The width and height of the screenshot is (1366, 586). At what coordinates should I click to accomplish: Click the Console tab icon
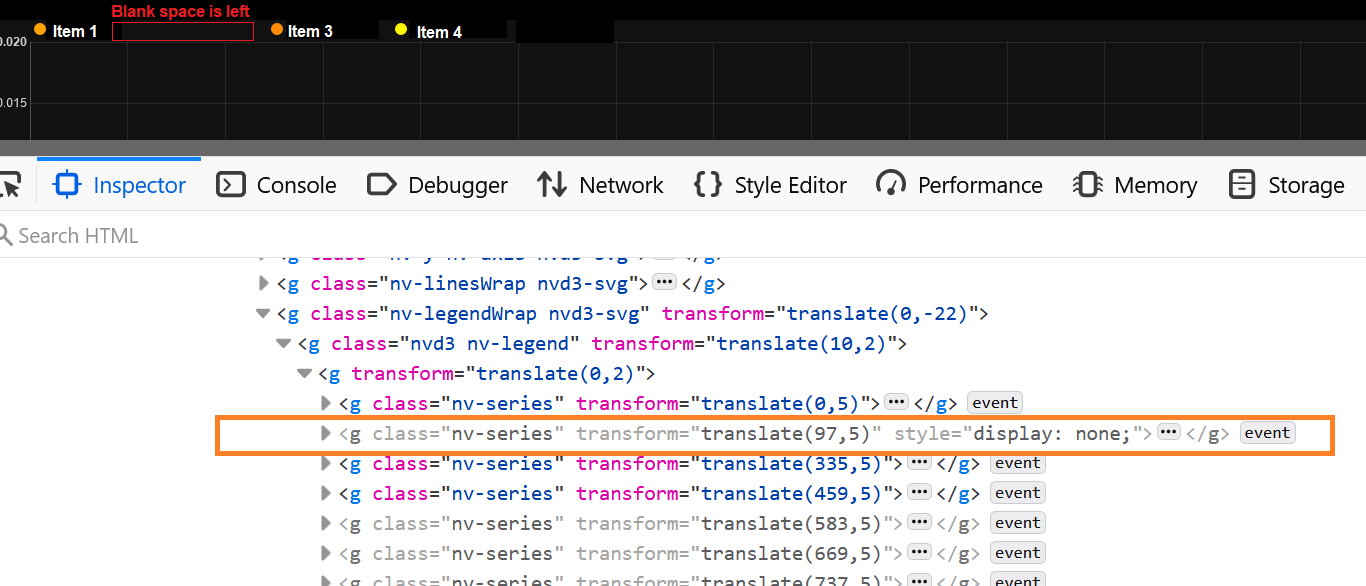(231, 185)
